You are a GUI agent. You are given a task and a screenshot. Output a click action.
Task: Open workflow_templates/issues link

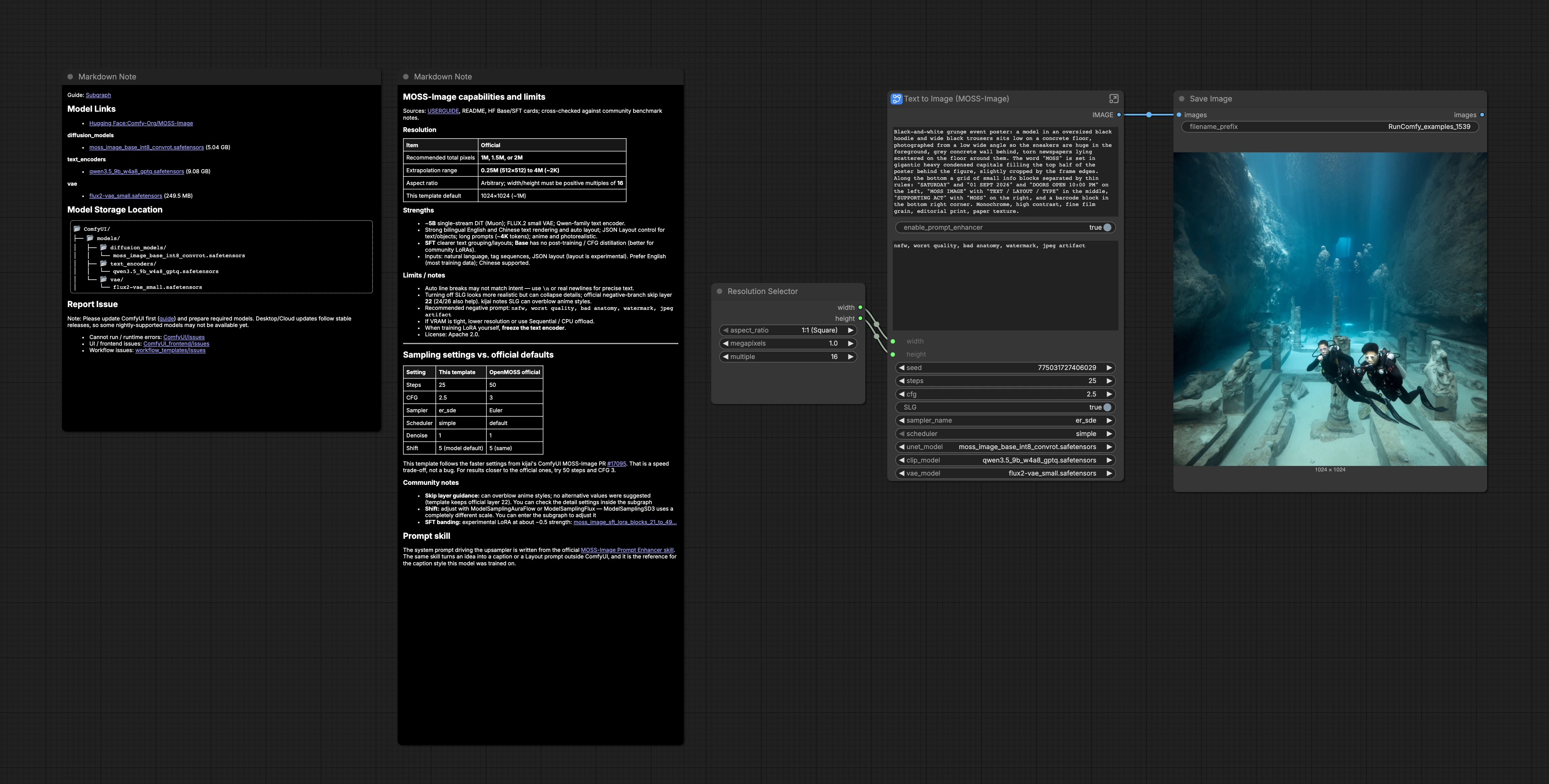click(170, 350)
